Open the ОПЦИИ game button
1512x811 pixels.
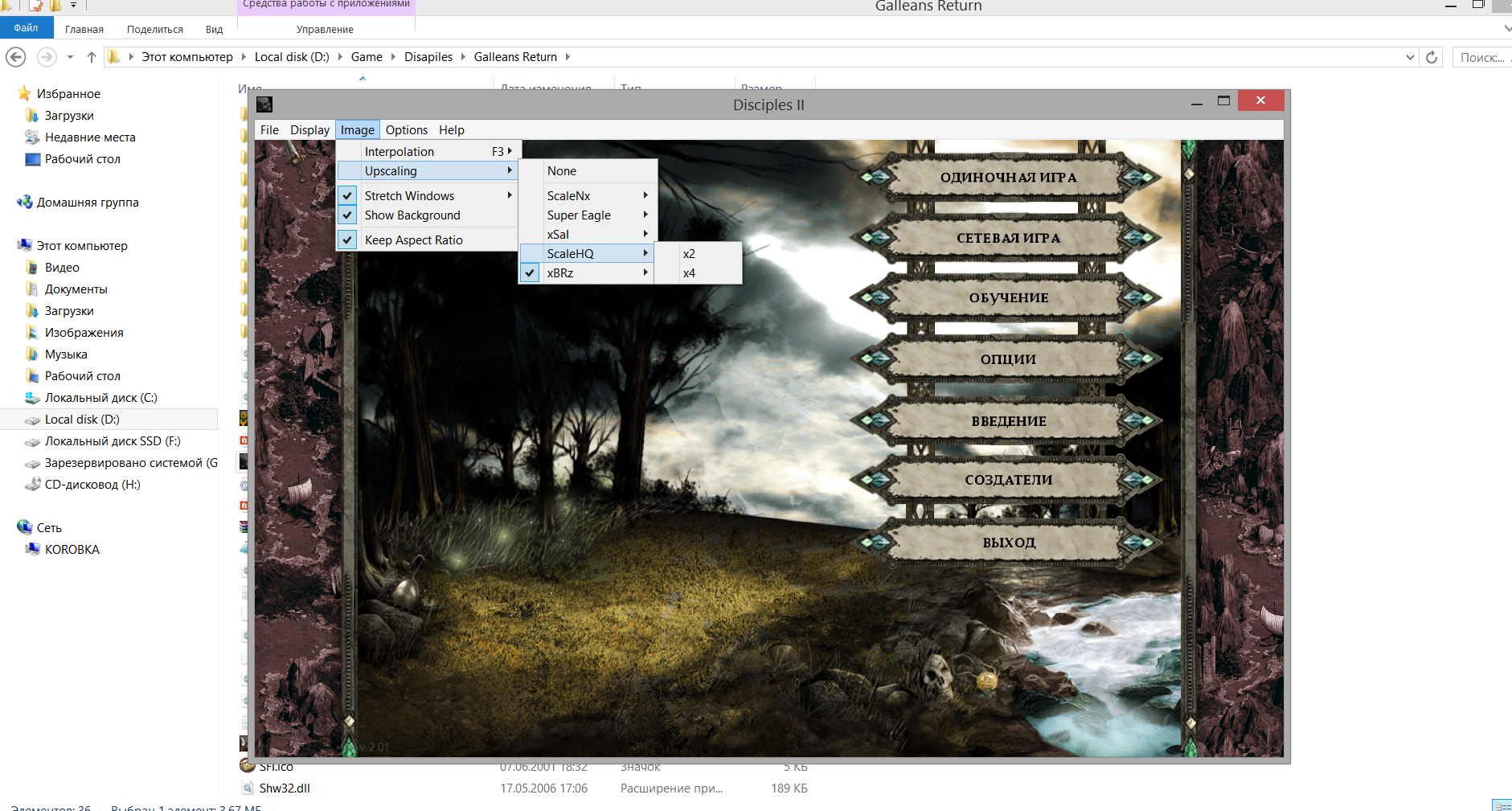1008,359
